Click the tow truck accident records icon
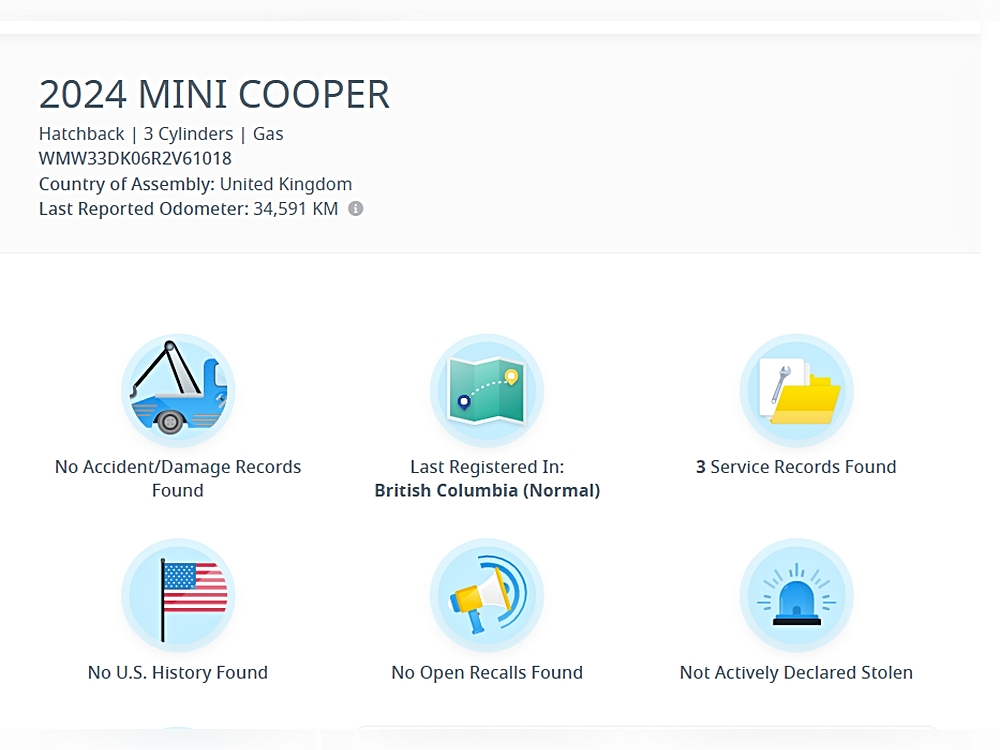Viewport: 1000px width, 750px height. click(x=178, y=391)
